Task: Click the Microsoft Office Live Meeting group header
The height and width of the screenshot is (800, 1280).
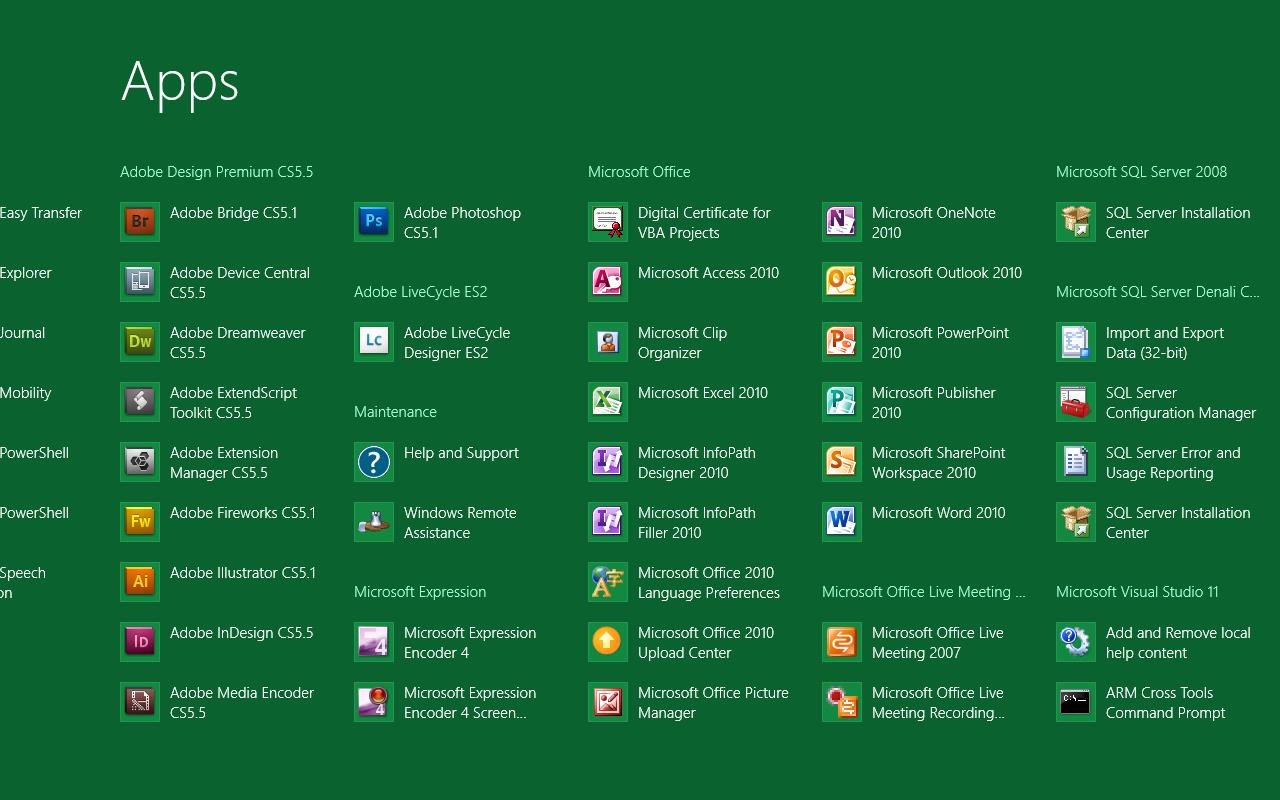Action: (923, 592)
